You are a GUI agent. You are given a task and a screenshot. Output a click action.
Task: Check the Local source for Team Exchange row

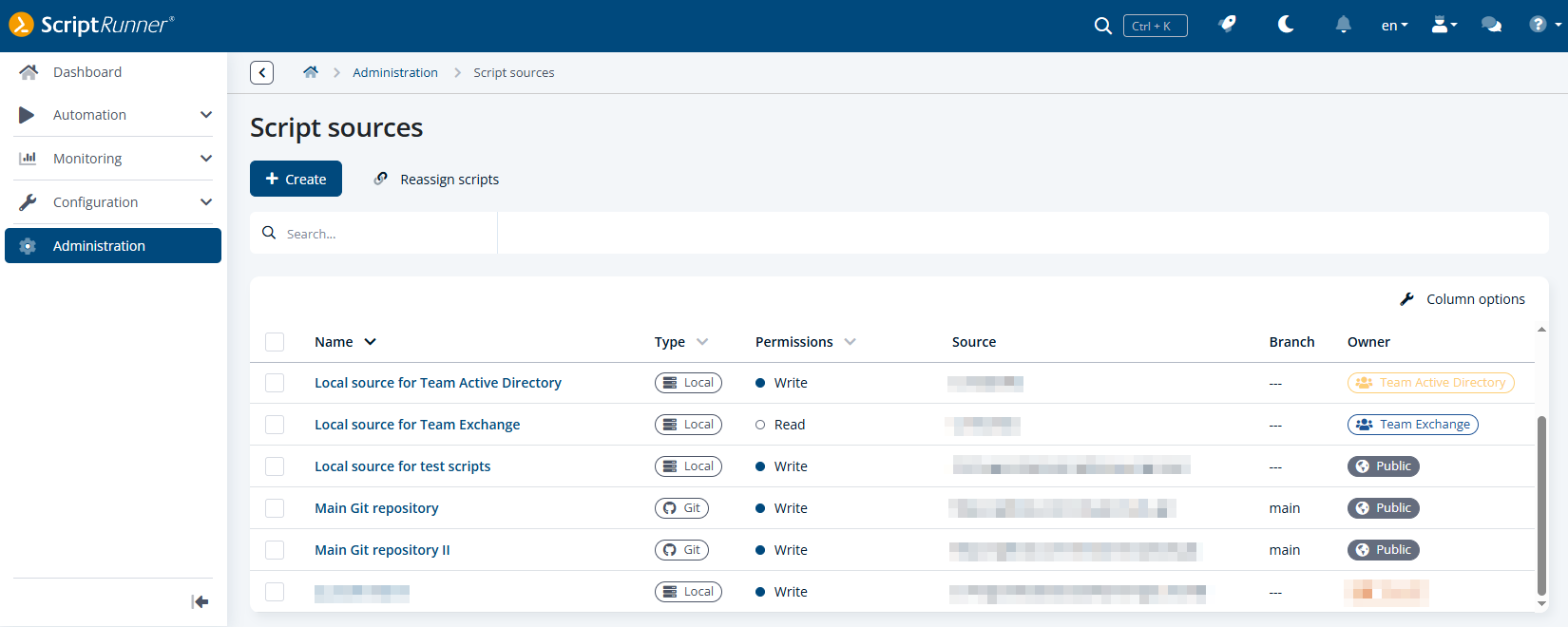click(x=275, y=425)
